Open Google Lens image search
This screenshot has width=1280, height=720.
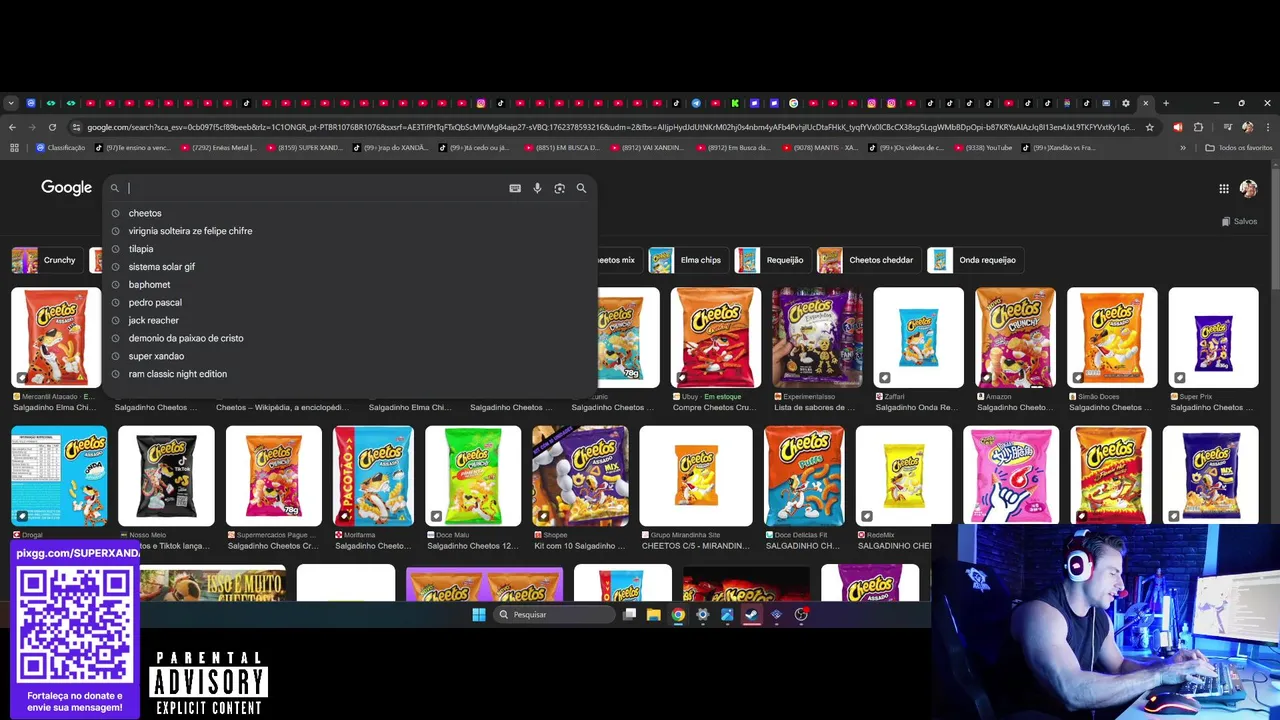(559, 188)
